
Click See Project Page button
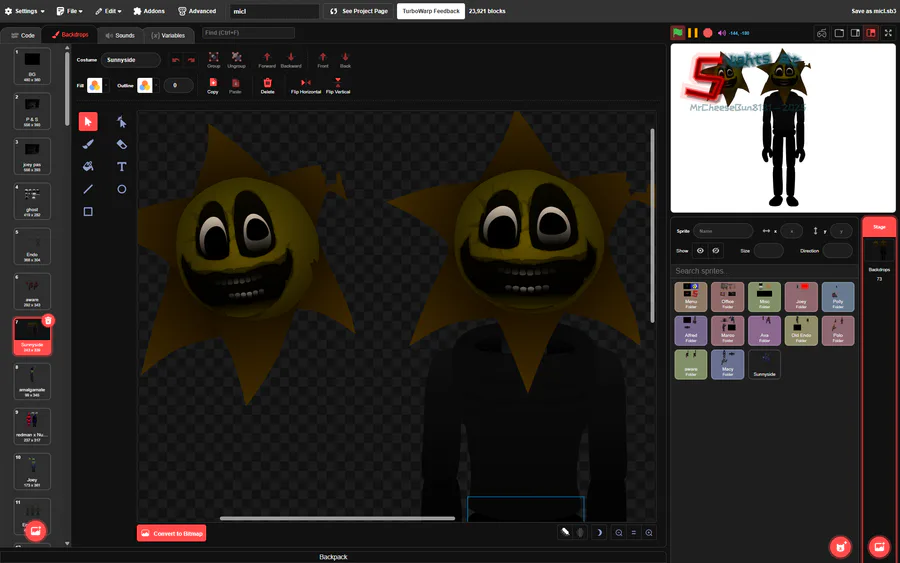click(359, 11)
